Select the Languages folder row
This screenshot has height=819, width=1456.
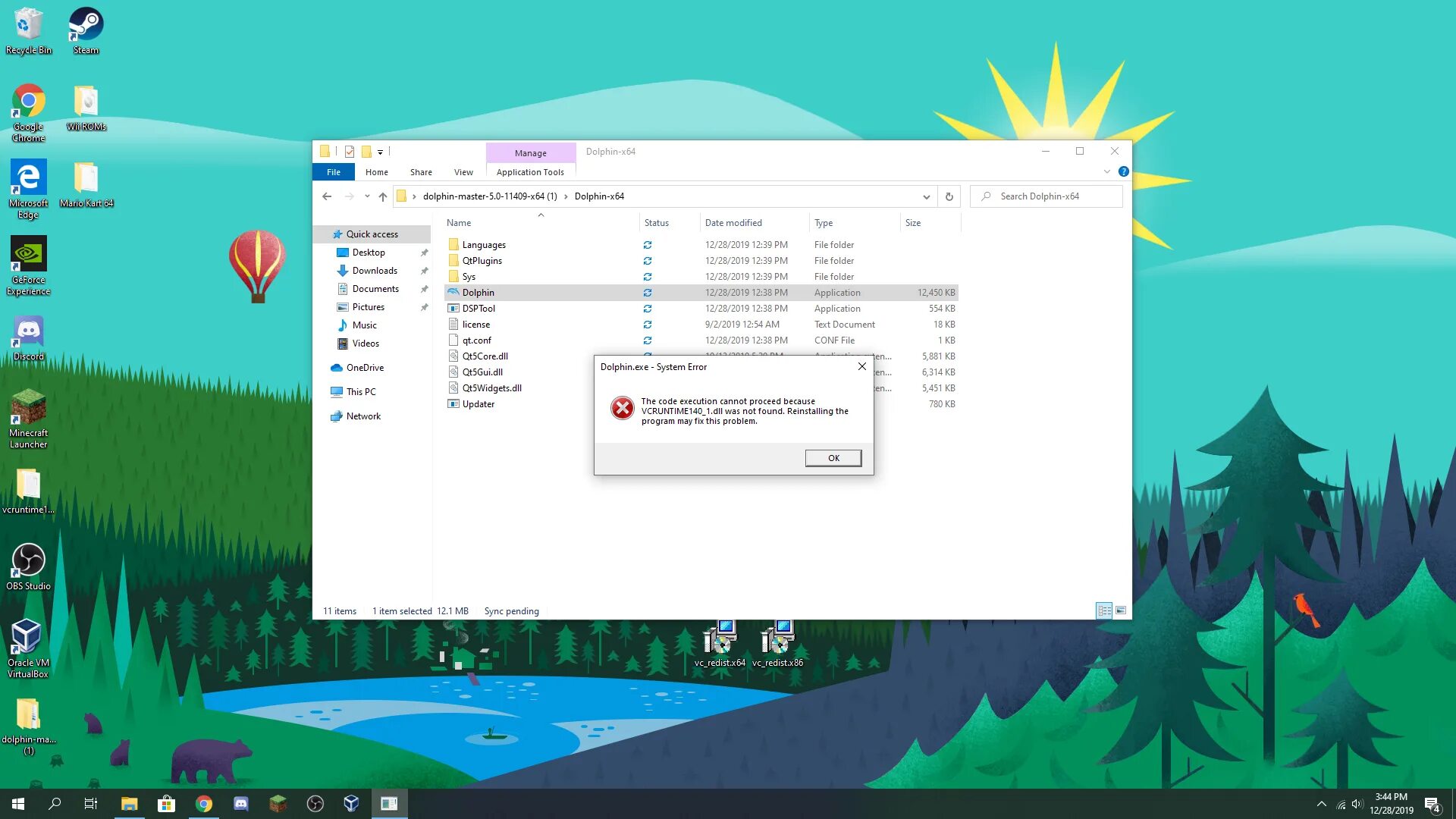pyautogui.click(x=701, y=245)
